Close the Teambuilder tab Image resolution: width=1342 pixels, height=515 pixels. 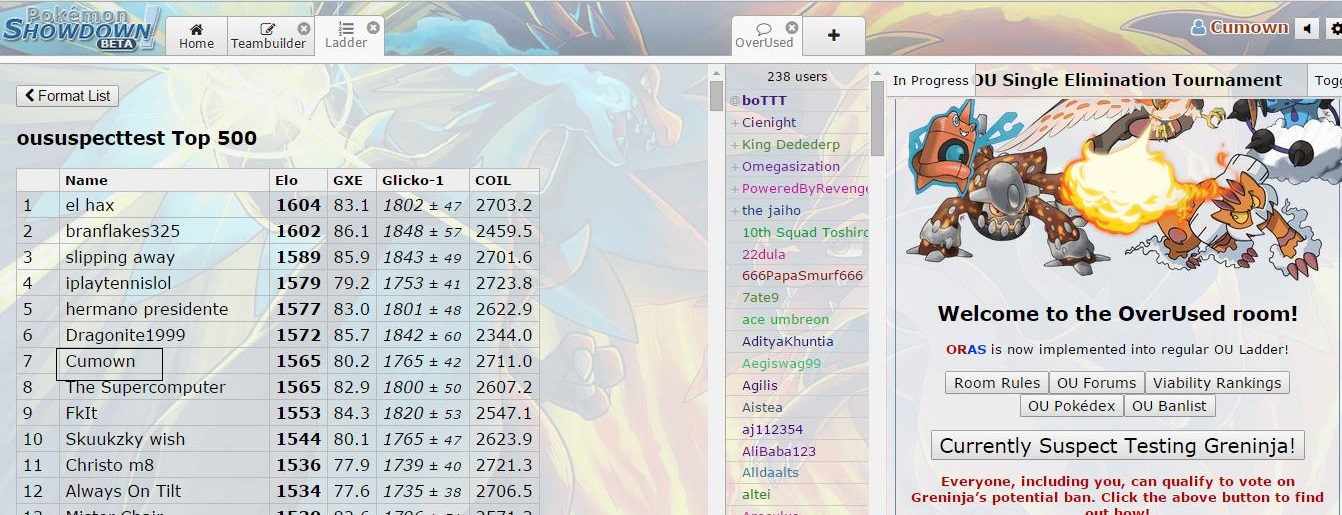[303, 28]
